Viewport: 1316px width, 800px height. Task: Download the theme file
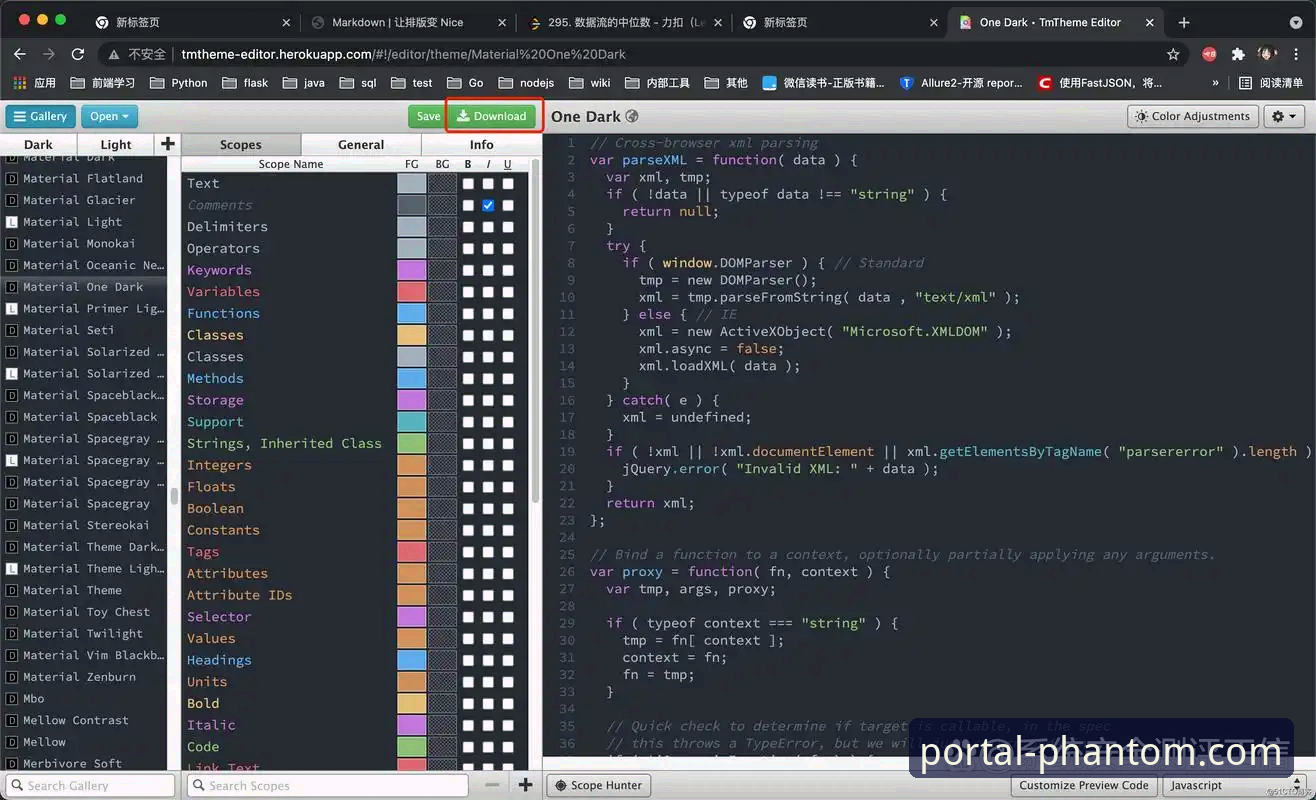click(492, 116)
